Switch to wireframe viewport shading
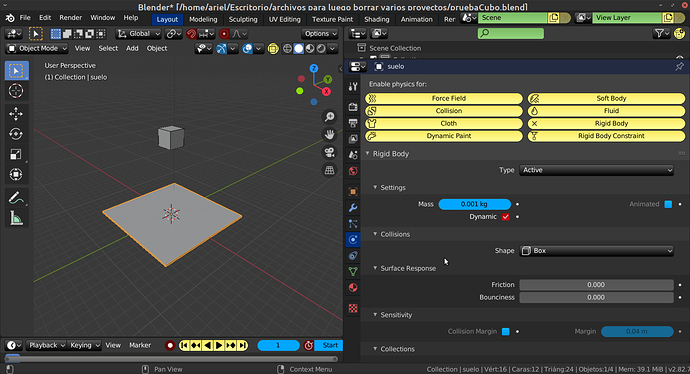 pyautogui.click(x=287, y=48)
